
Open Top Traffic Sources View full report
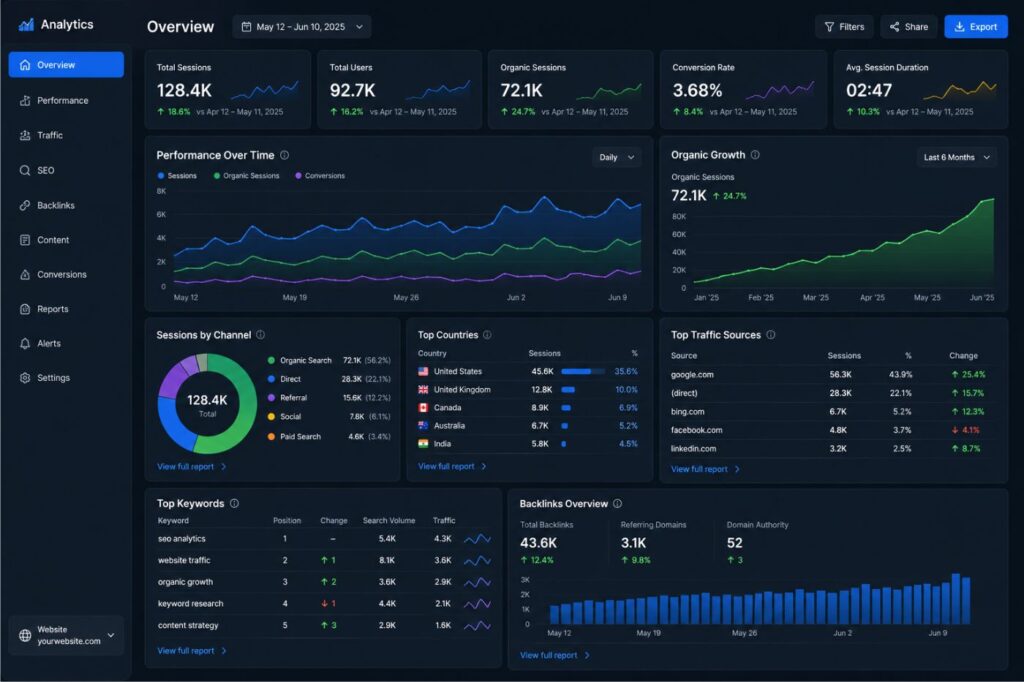click(705, 469)
